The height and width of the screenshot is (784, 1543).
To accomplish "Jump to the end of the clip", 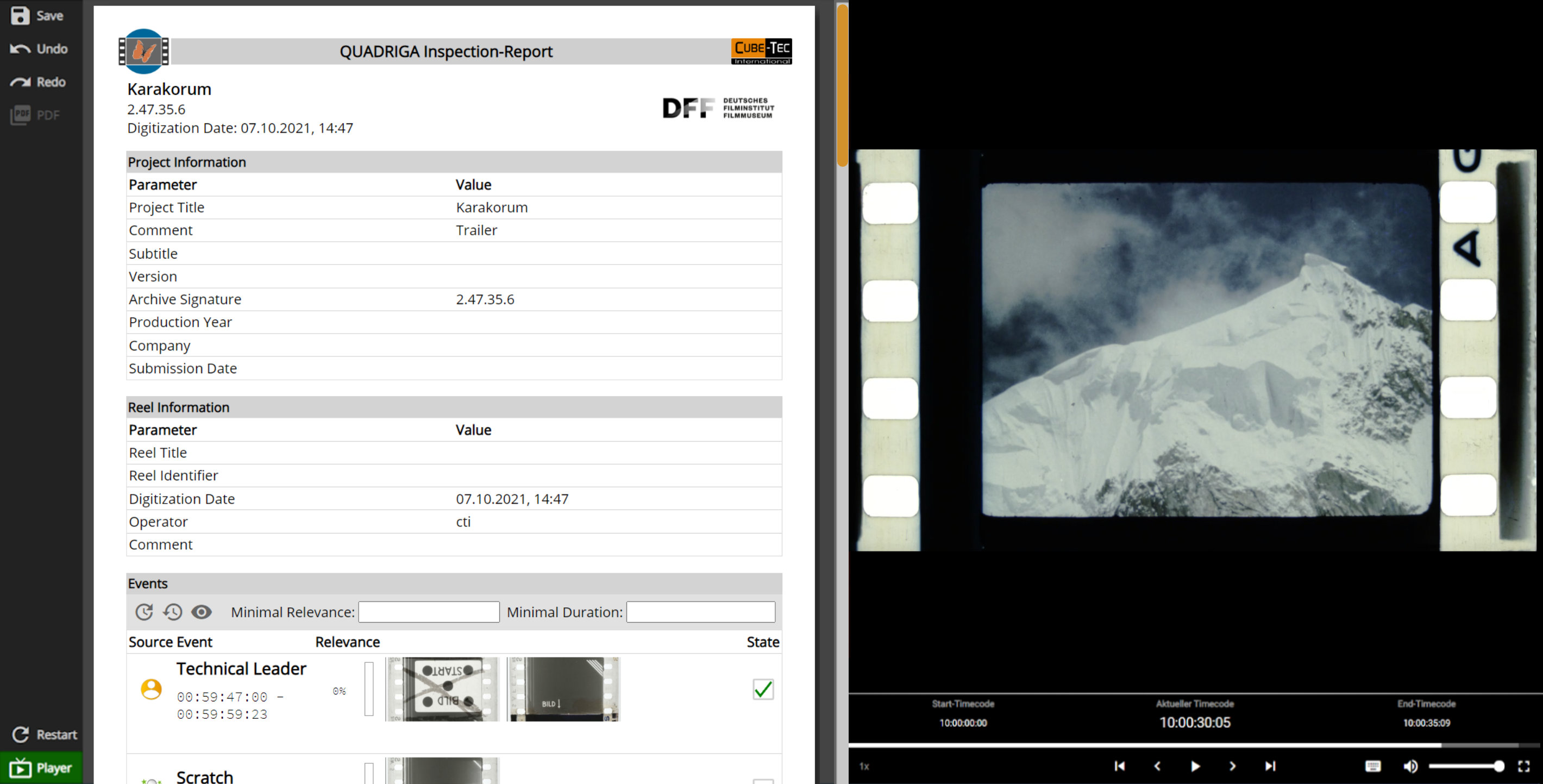I will tap(1270, 766).
